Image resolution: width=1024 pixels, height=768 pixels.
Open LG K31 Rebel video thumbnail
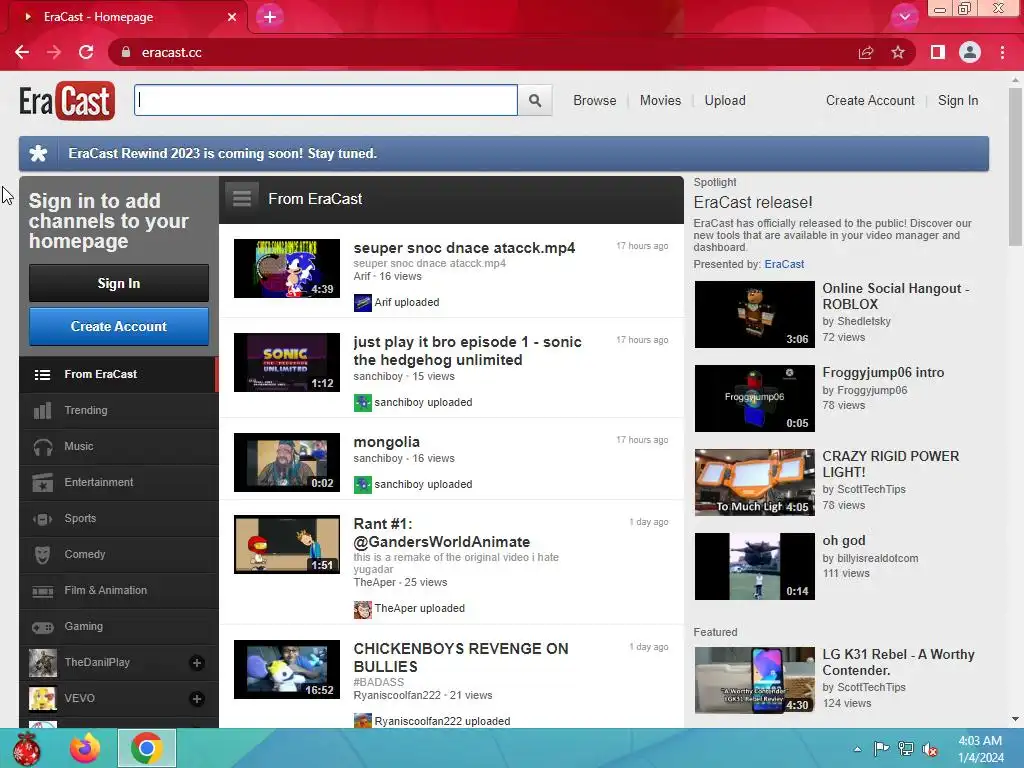pyautogui.click(x=754, y=680)
